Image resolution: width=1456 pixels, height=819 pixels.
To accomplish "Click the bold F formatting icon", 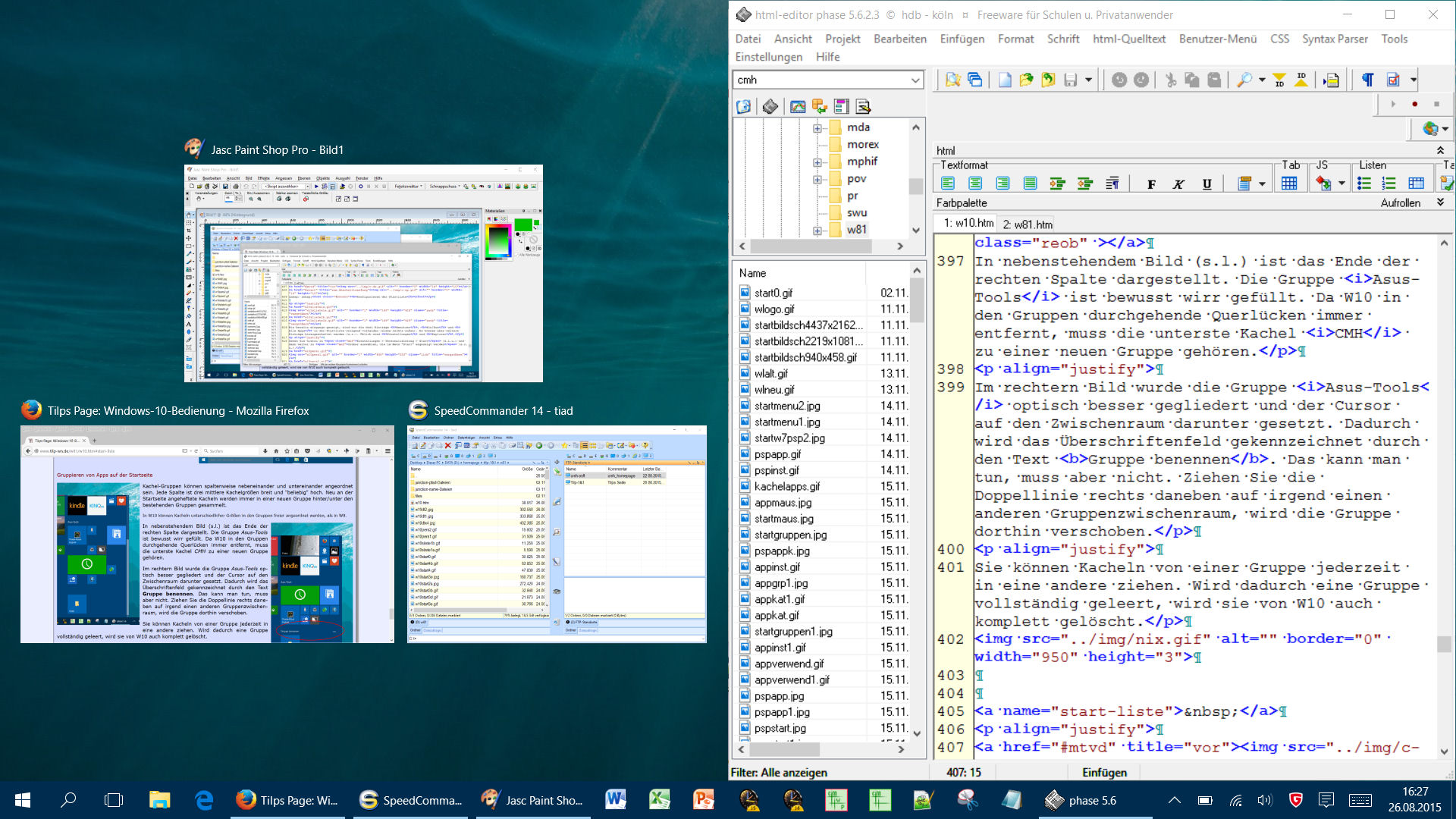I will [x=1151, y=184].
